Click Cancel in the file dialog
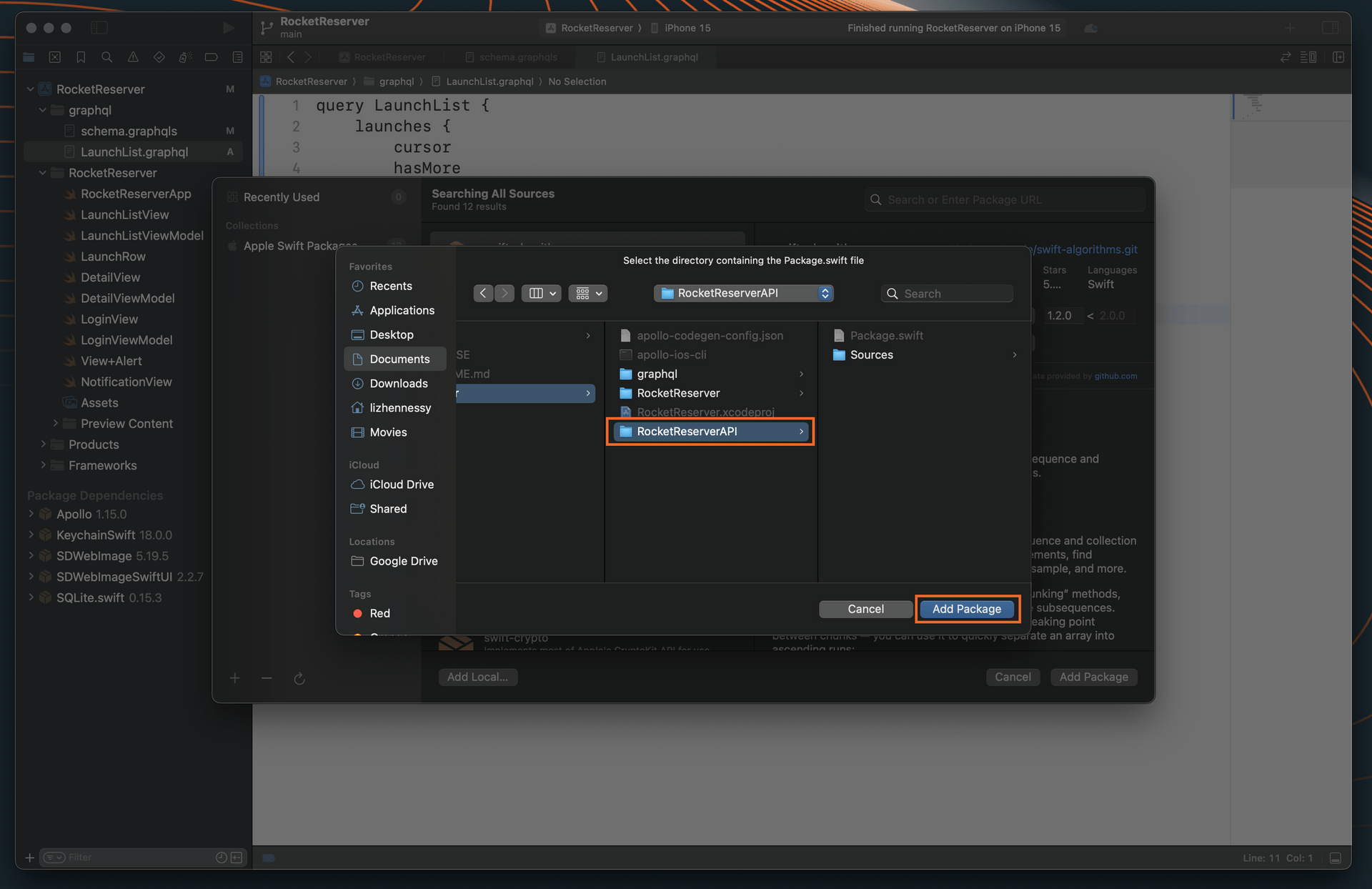This screenshot has width=1372, height=889. point(865,609)
